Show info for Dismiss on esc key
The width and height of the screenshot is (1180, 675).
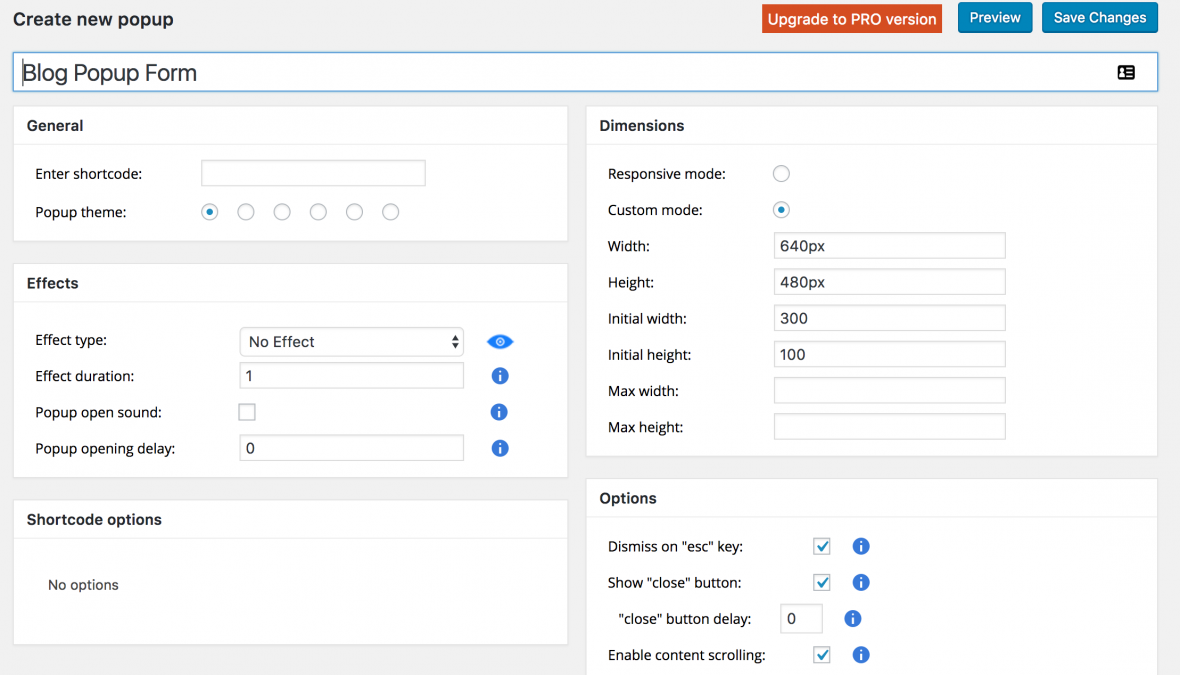click(x=861, y=546)
